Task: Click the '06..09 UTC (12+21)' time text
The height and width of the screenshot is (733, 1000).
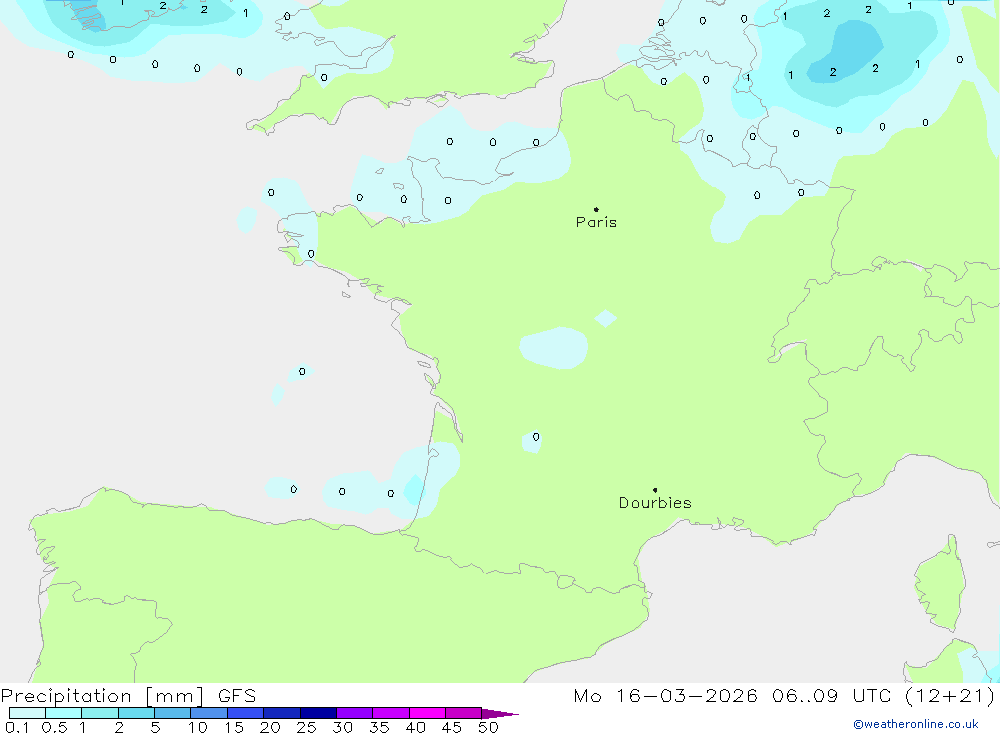Action: (x=883, y=695)
